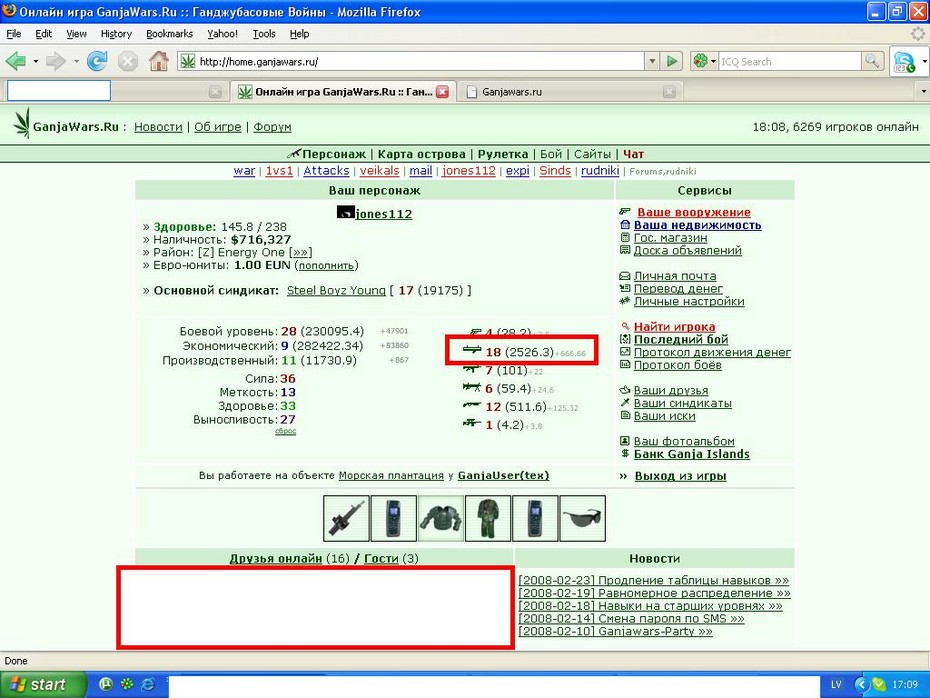Click the Выход из игры link
This screenshot has width=930, height=698.
(680, 476)
